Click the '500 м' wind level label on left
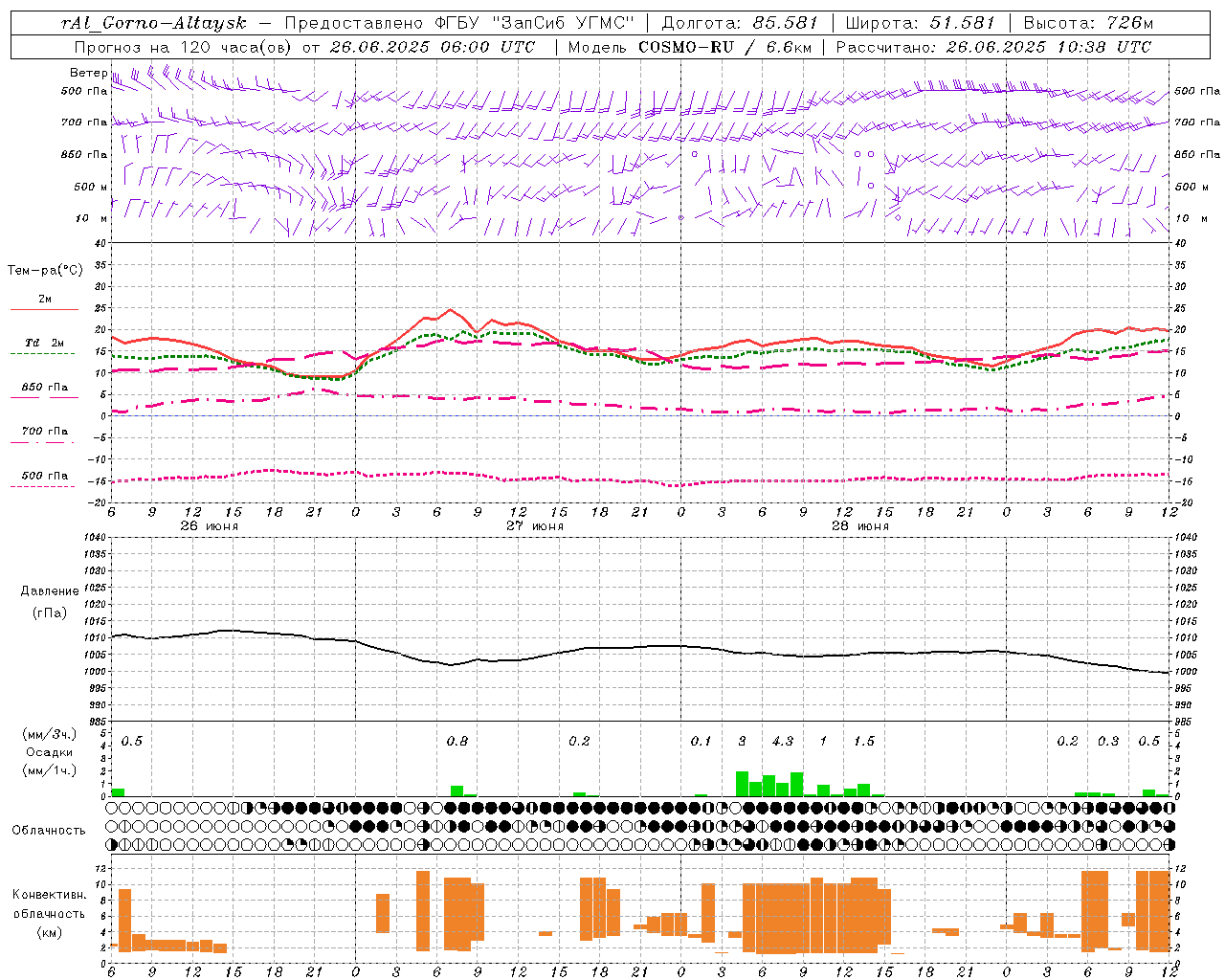This screenshot has height=980, width=1225. pos(91,187)
